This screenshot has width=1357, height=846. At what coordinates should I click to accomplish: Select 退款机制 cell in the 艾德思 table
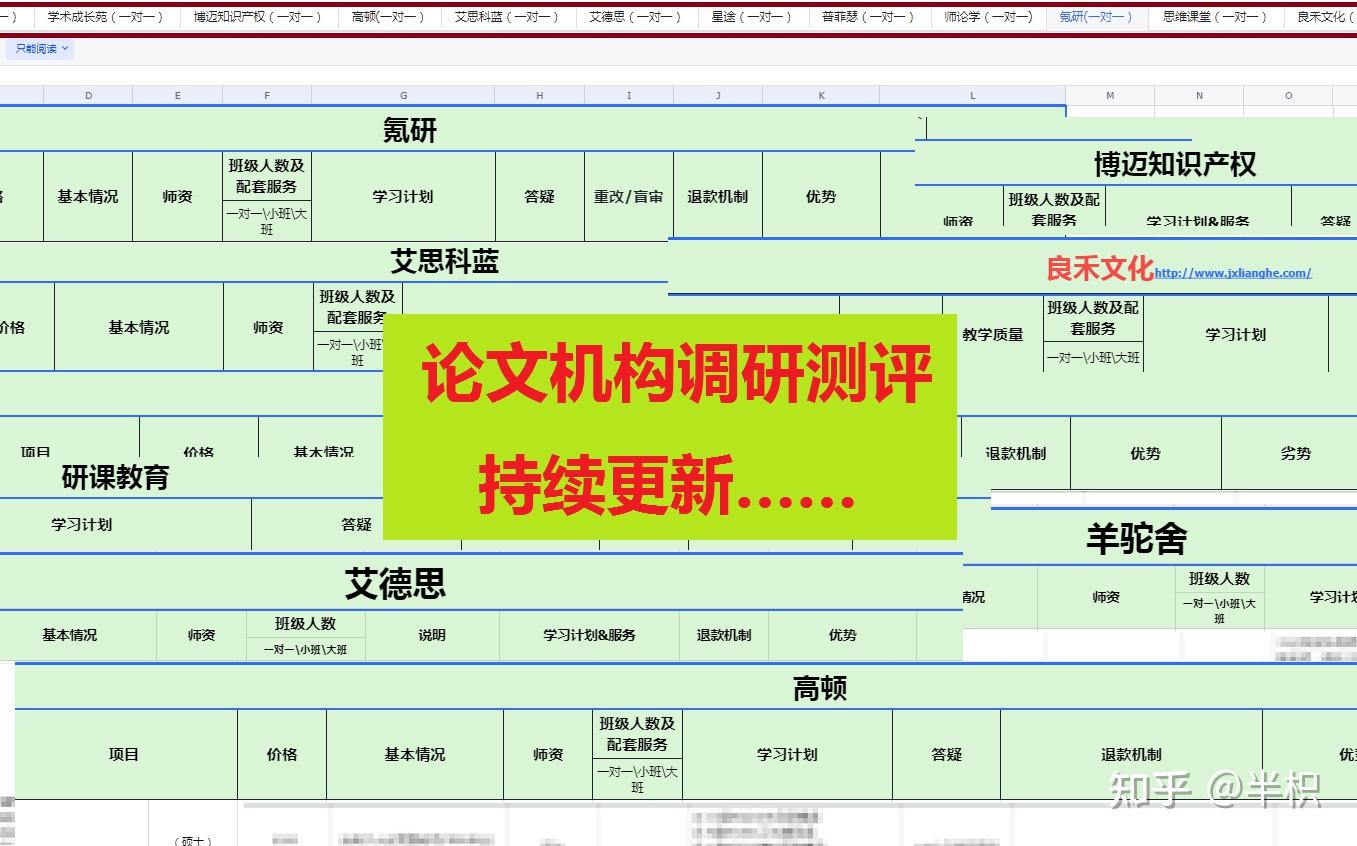click(724, 635)
